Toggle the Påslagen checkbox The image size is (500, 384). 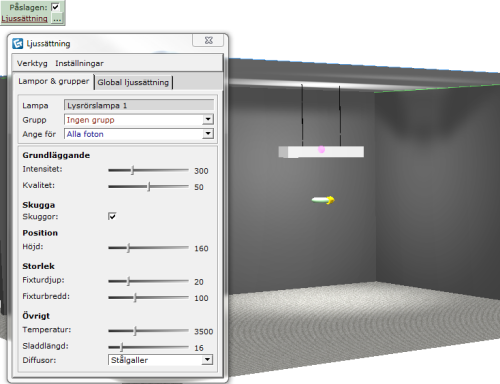pyautogui.click(x=55, y=7)
